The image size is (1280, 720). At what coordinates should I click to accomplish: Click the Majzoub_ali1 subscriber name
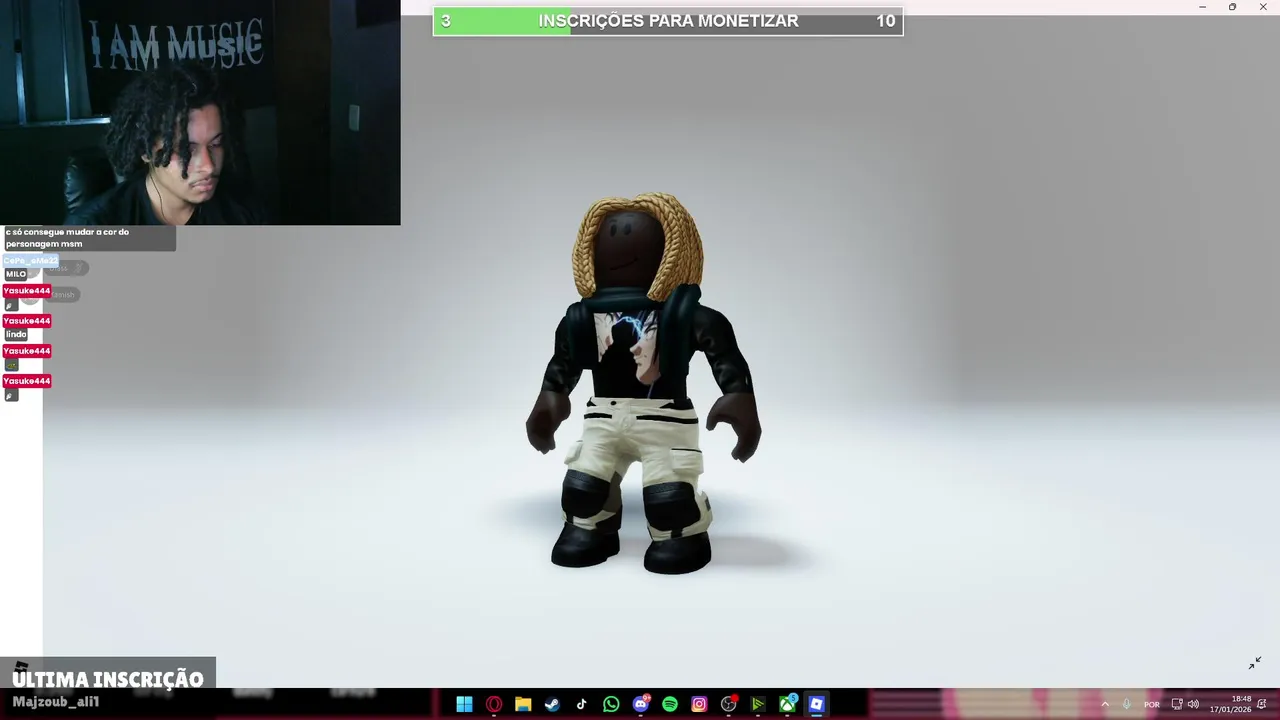(x=56, y=702)
